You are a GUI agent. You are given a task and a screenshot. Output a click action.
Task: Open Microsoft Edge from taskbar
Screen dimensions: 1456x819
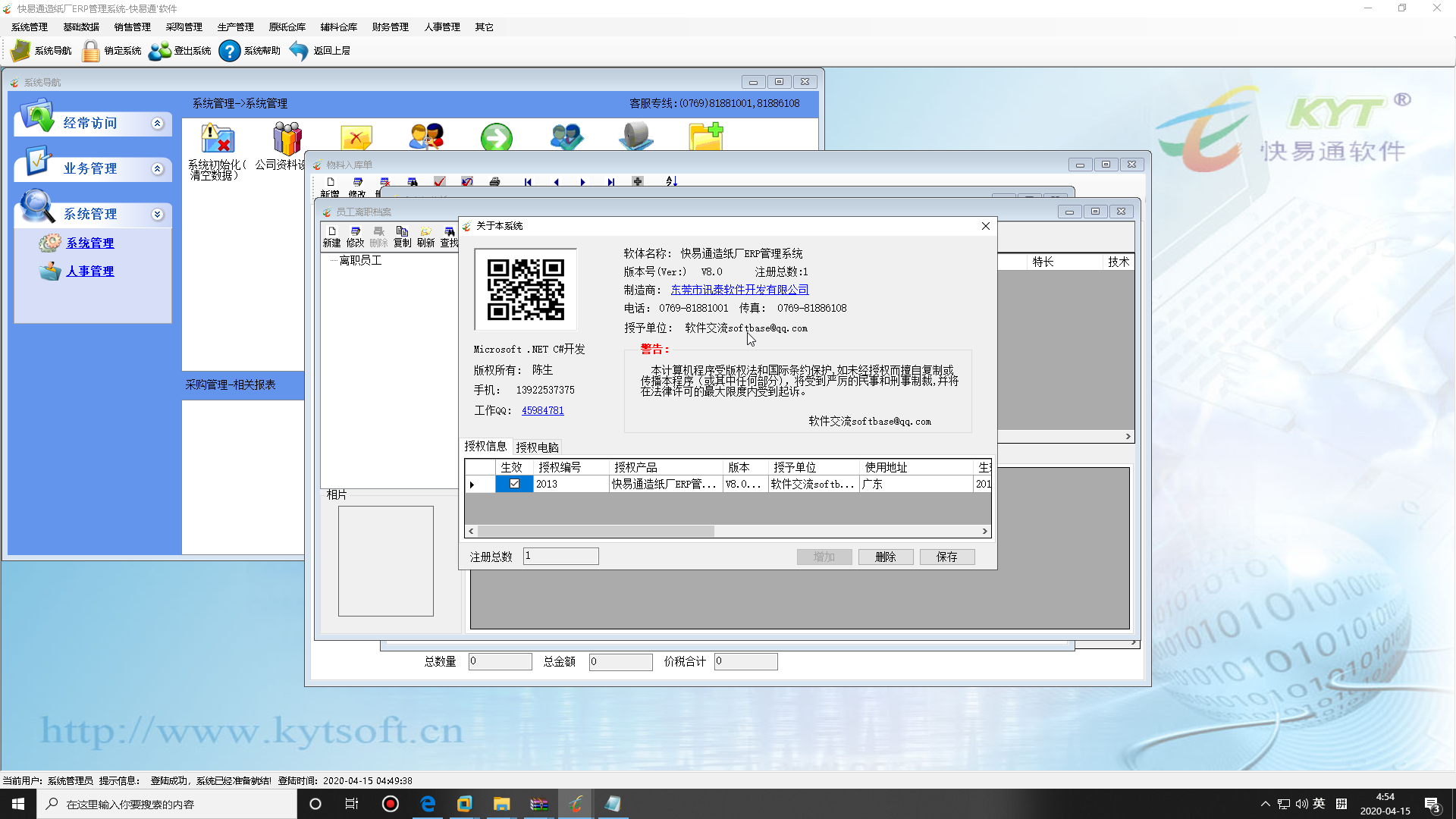click(428, 804)
